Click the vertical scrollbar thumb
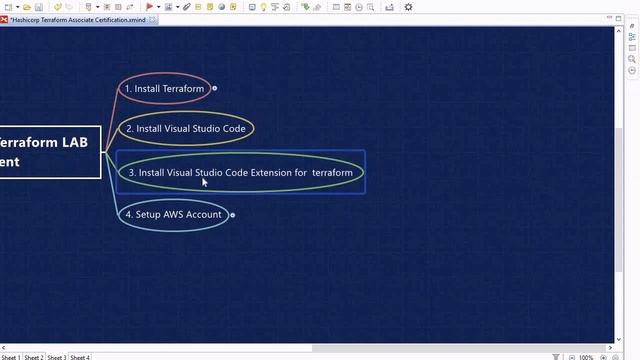The image size is (640, 360). pyautogui.click(x=619, y=200)
